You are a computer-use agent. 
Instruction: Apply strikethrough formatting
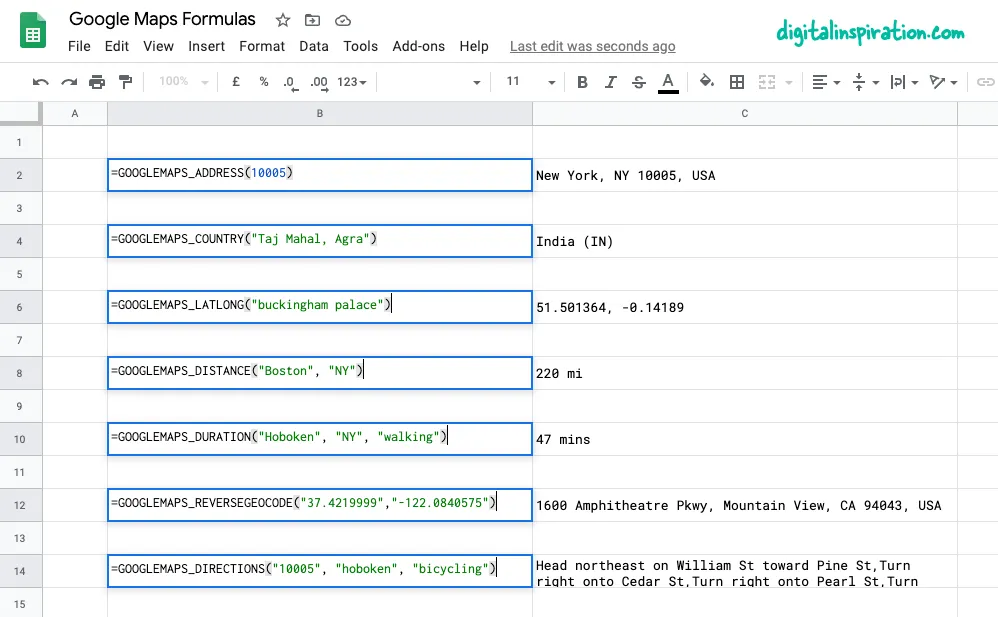pos(639,82)
